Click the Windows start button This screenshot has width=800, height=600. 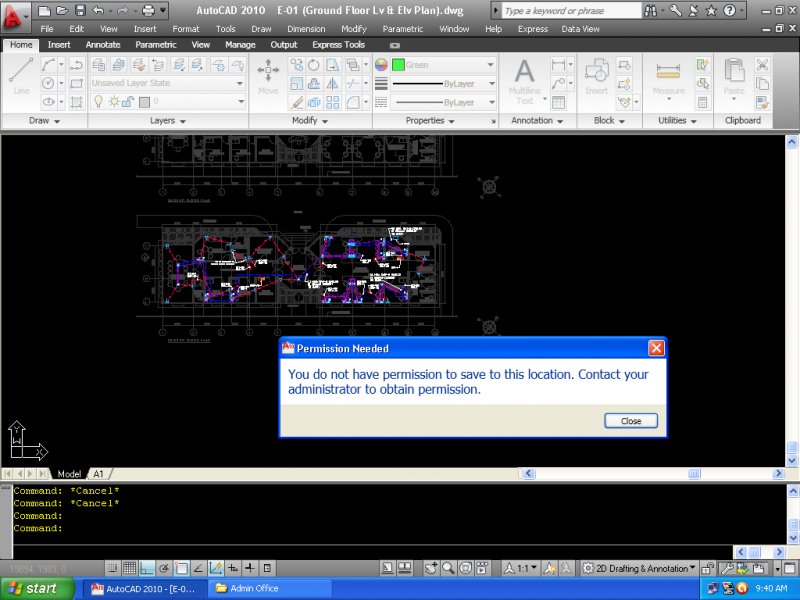tap(37, 589)
